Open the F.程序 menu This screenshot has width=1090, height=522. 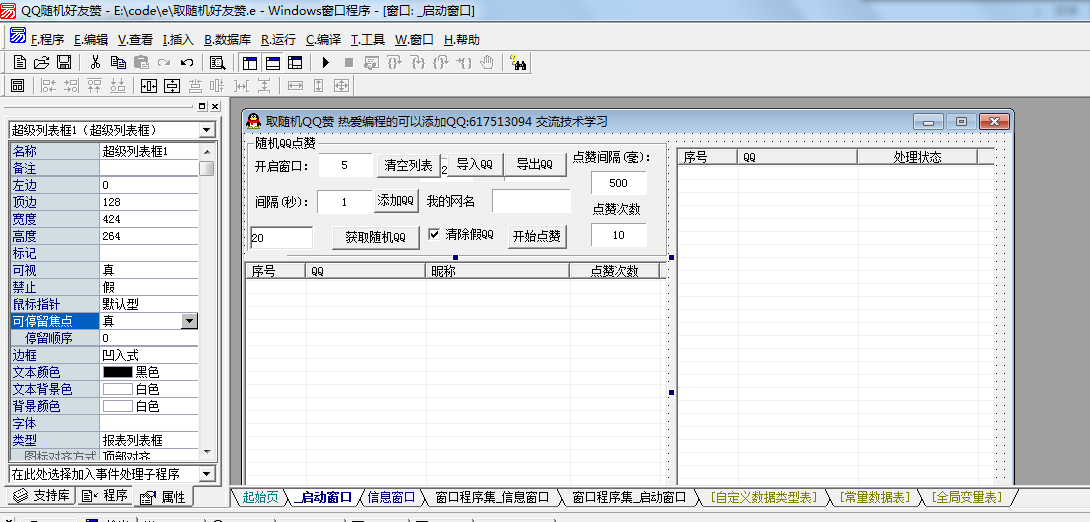click(x=47, y=40)
